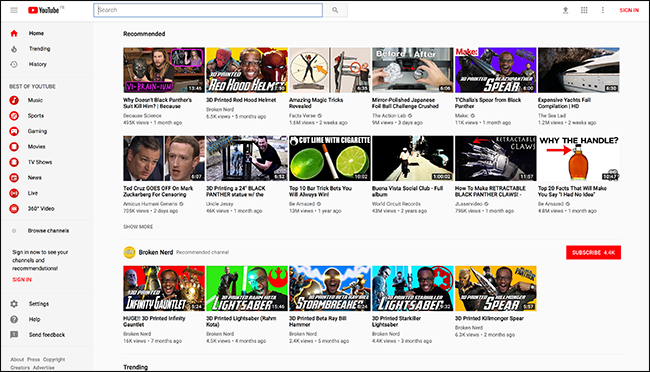Screen dimensions: 650x372
Task: Click the Broken Nerd channel avatar
Action: [129, 252]
